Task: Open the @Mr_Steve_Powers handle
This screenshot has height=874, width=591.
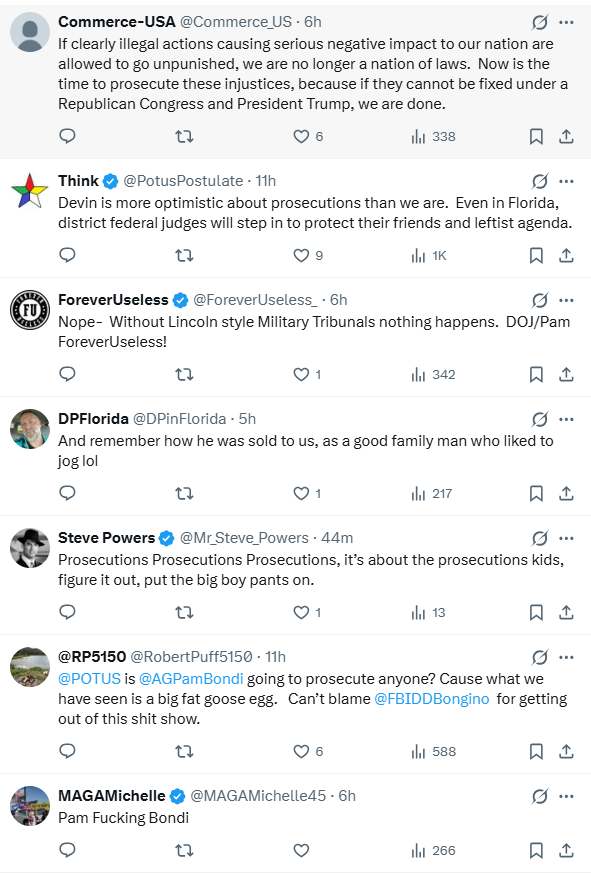Action: [x=244, y=538]
